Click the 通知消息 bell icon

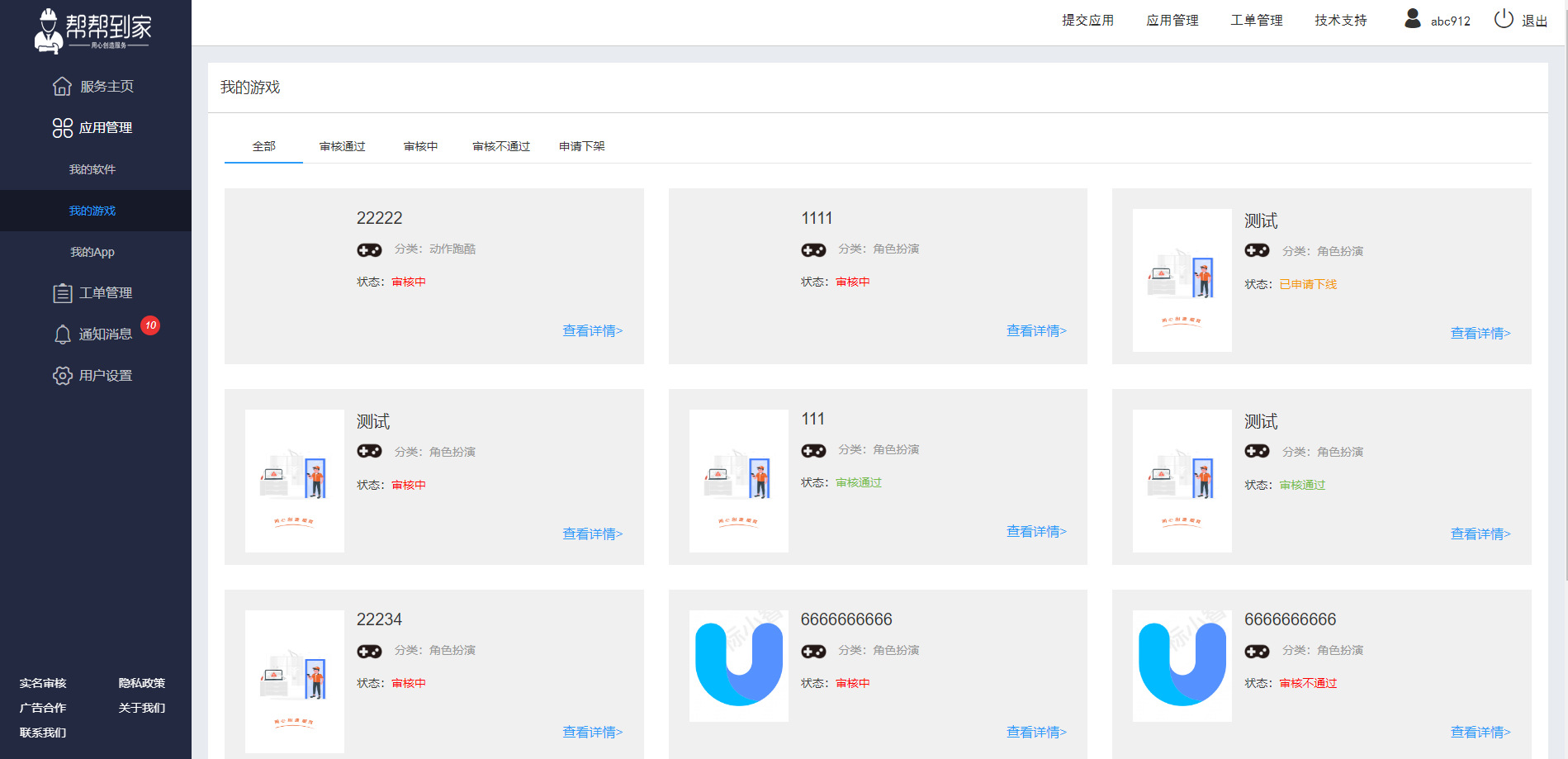(64, 334)
